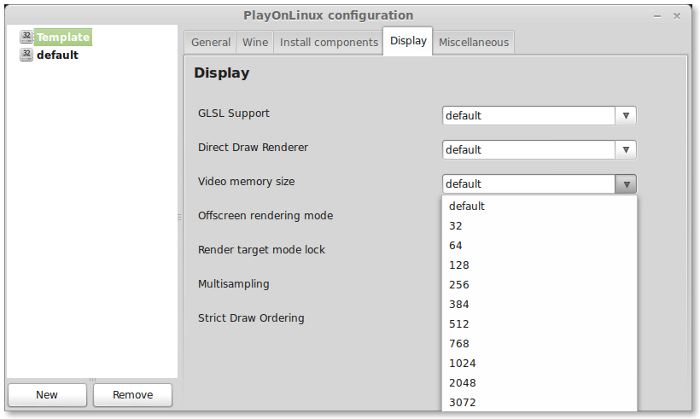Minimize the PlayOnLinux configuration window

click(657, 16)
